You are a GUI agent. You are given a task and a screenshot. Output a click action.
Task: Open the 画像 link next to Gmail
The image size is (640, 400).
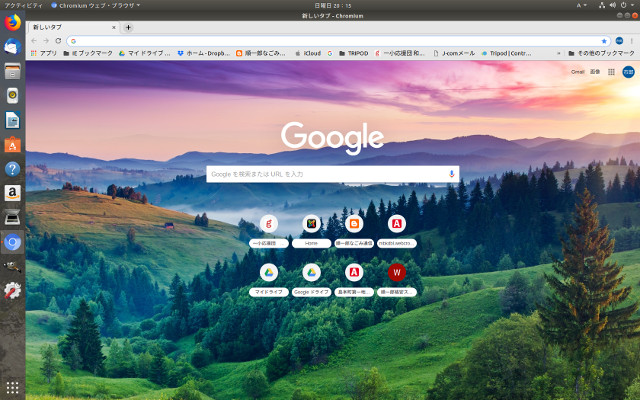point(595,72)
